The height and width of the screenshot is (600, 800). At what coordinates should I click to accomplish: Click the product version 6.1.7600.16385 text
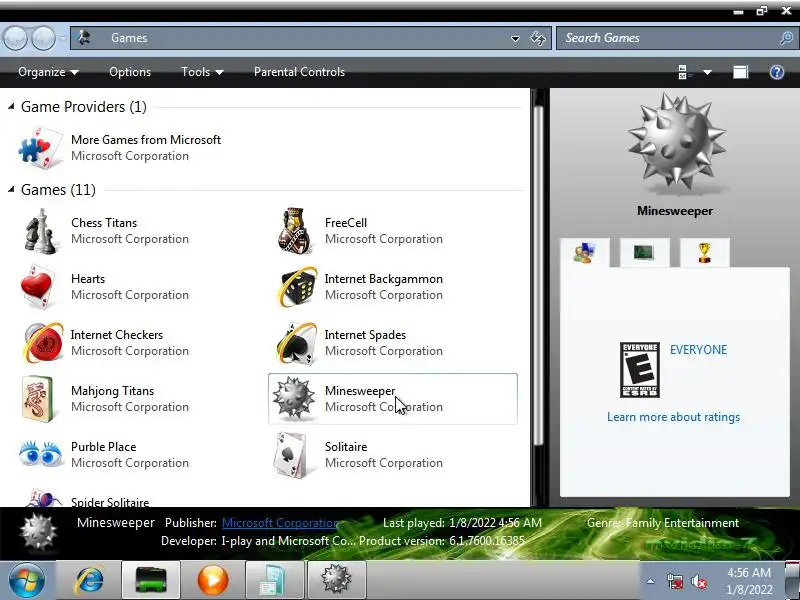487,541
